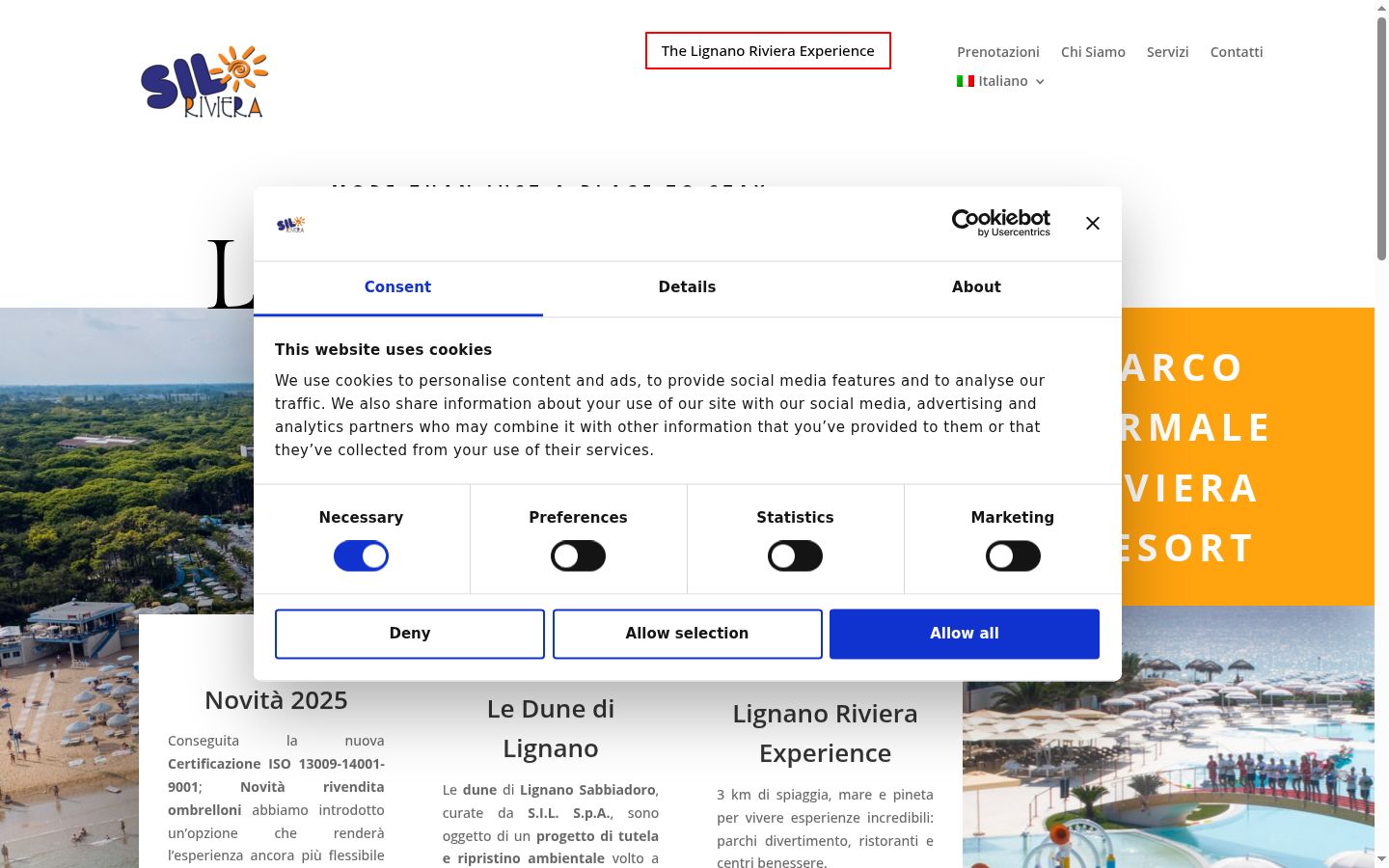Click the Novità 2025 heading
Screen dimensions: 1389x868
click(x=276, y=700)
